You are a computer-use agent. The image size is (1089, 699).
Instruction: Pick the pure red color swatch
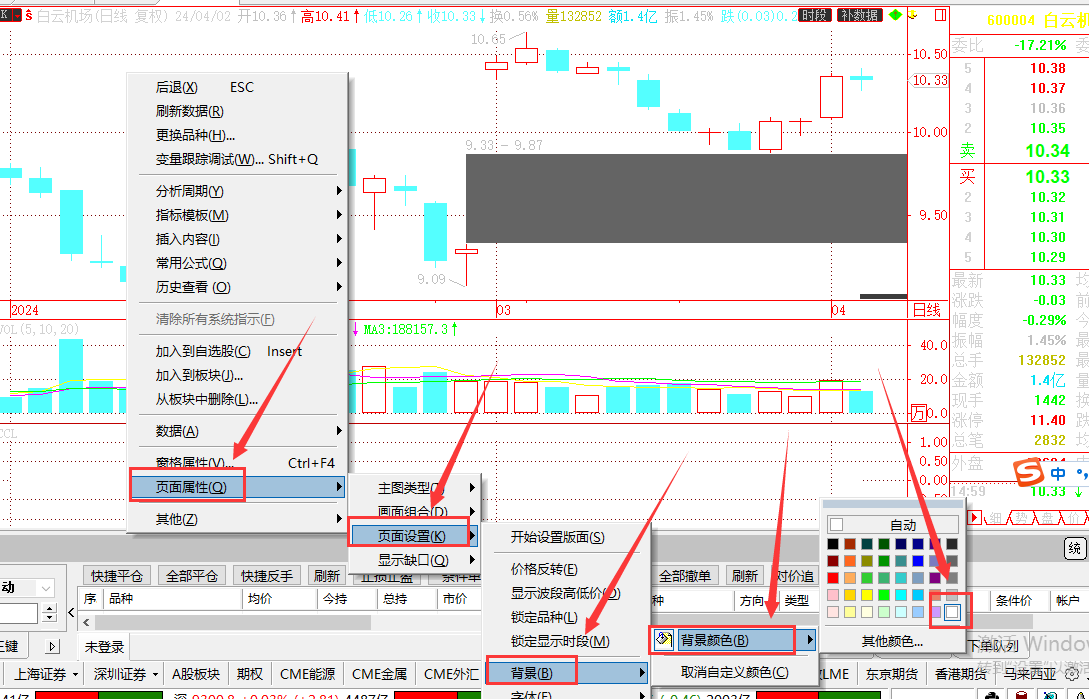[833, 578]
